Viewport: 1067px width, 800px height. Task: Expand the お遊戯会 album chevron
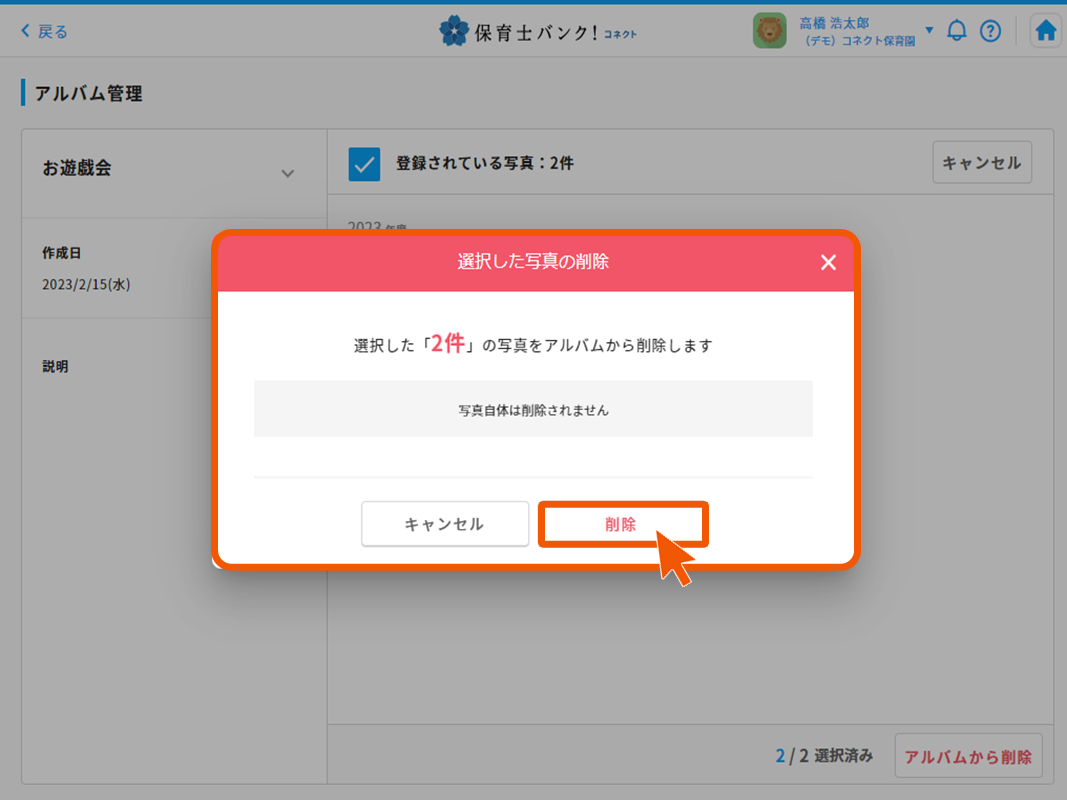288,173
